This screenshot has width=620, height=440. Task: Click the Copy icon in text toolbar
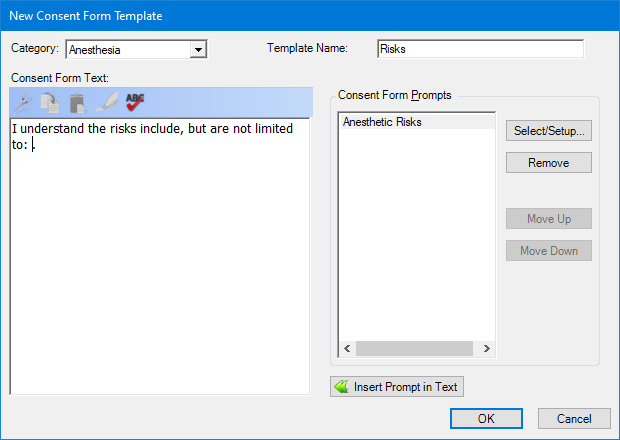[50, 103]
